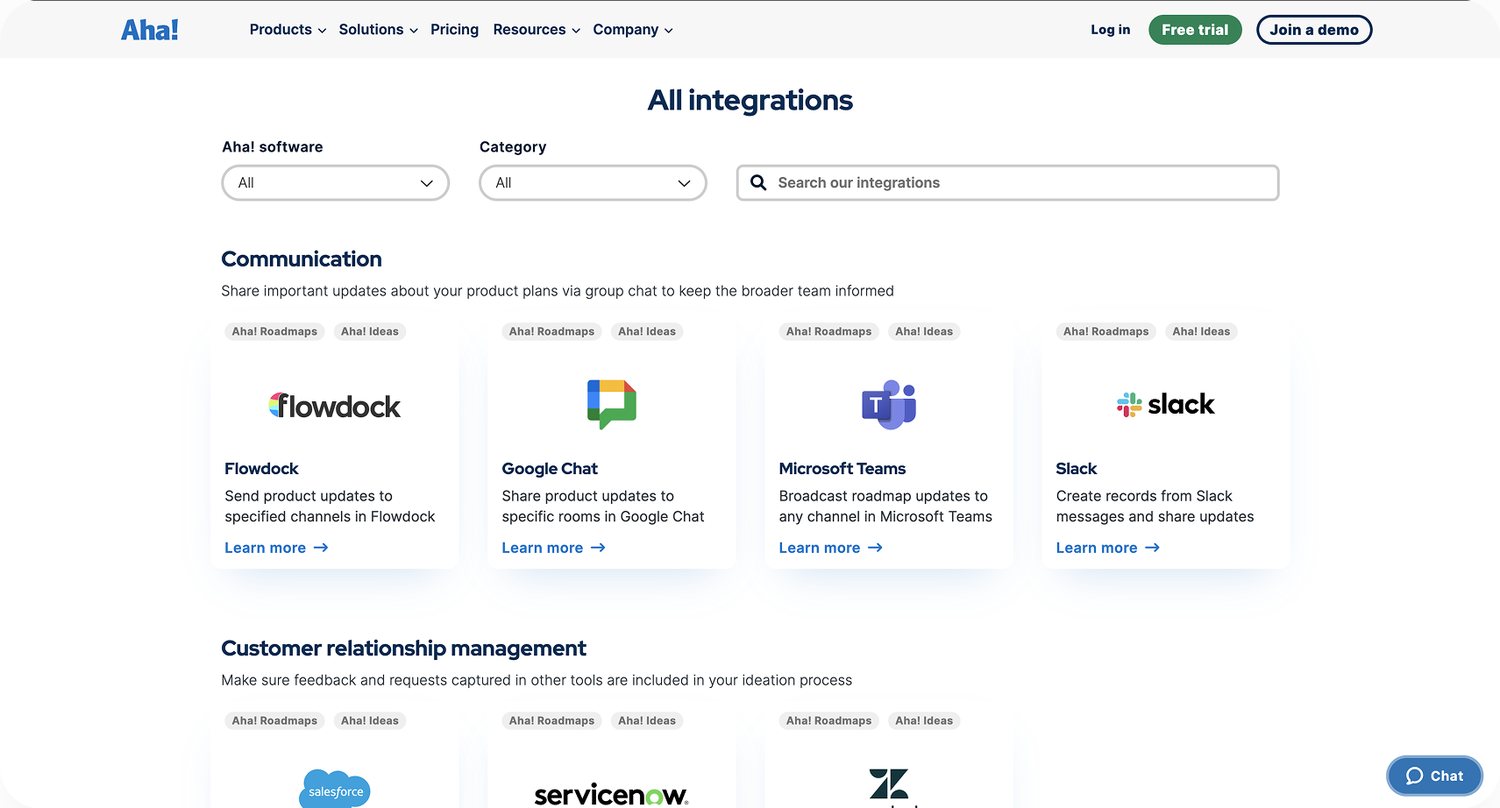Click the Aha! Roadmaps tag on Slack card
The width and height of the screenshot is (1500, 808).
click(x=1105, y=331)
